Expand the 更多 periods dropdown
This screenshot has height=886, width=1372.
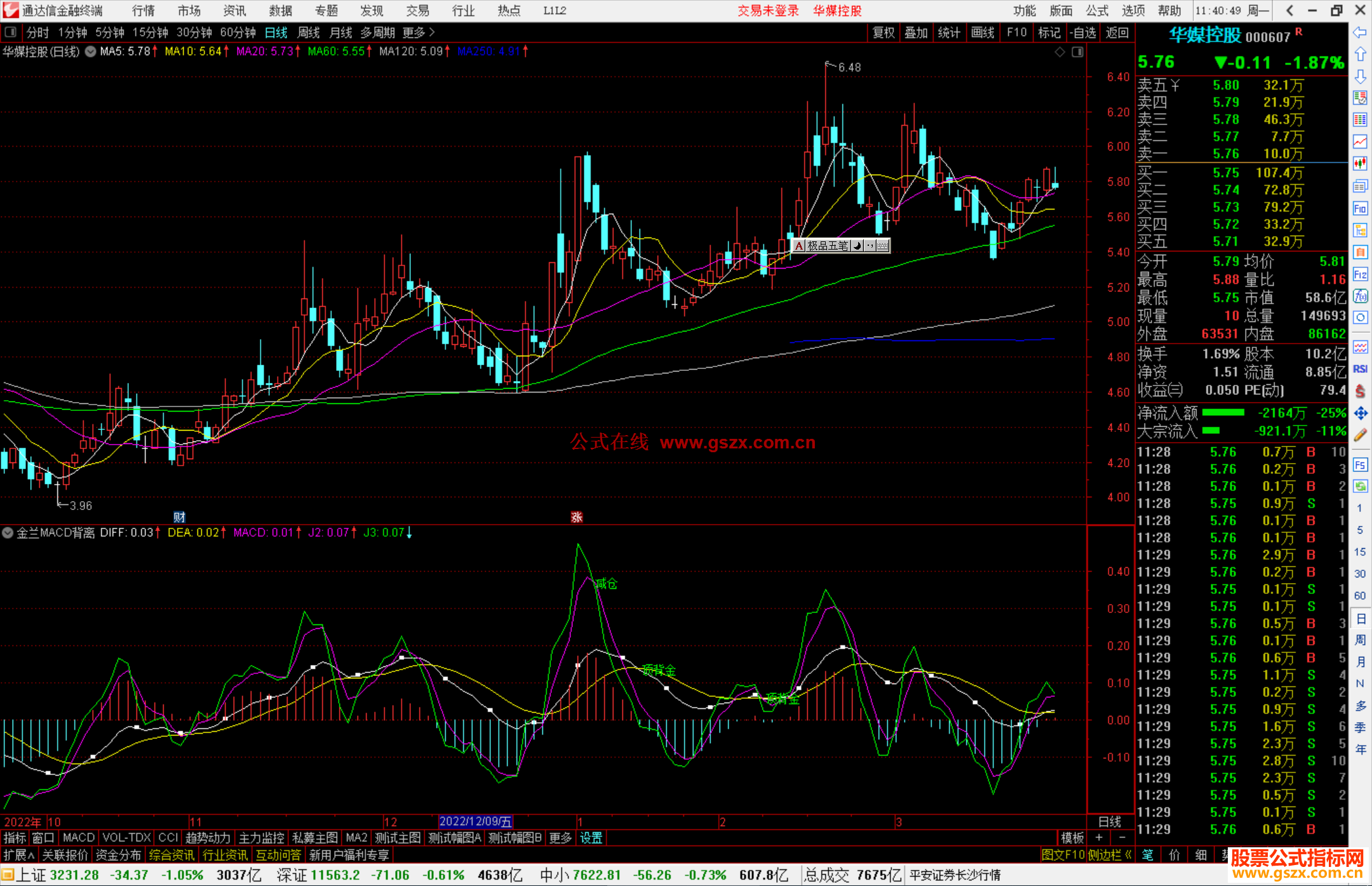click(419, 32)
